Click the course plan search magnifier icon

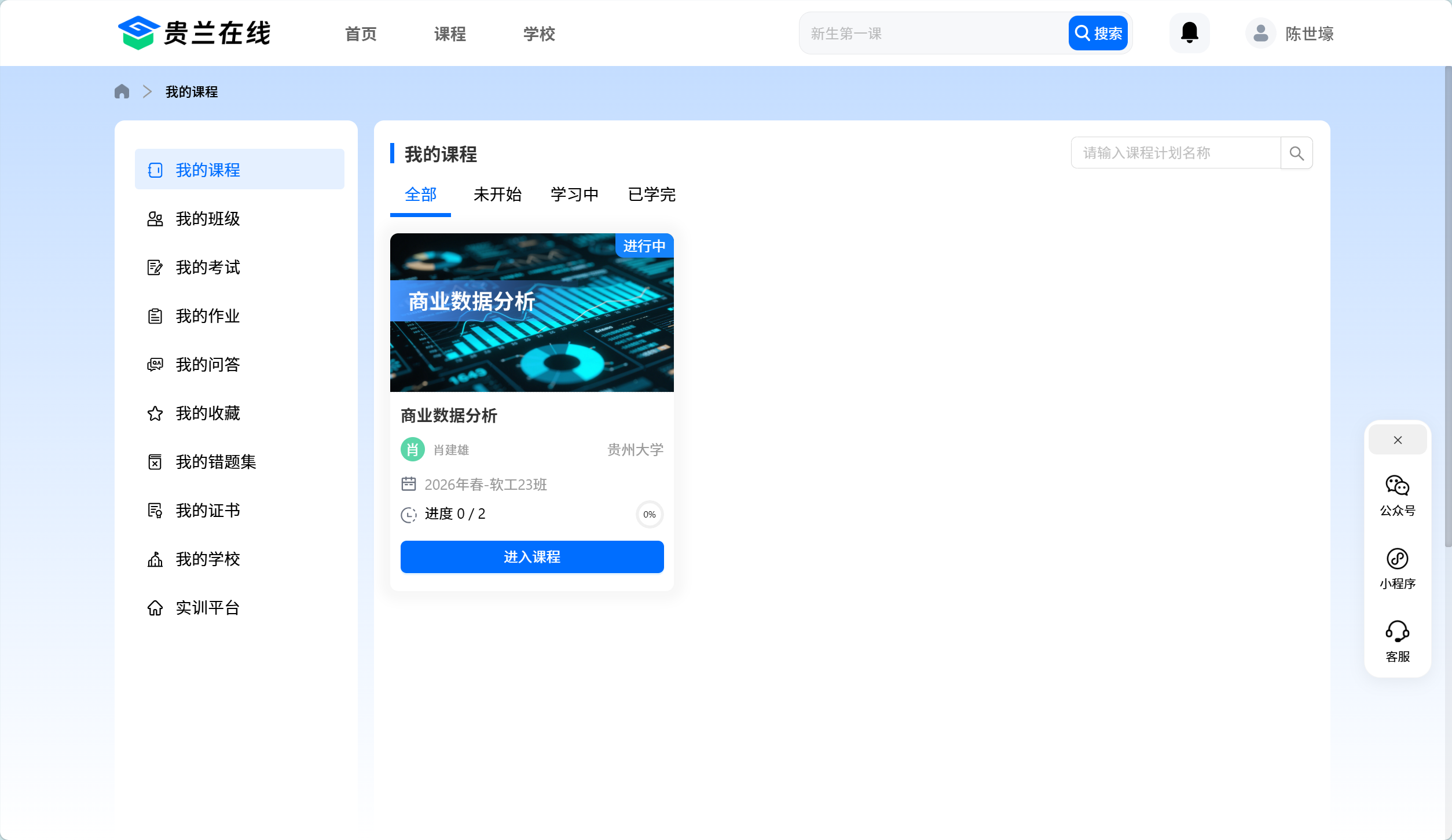[x=1296, y=153]
